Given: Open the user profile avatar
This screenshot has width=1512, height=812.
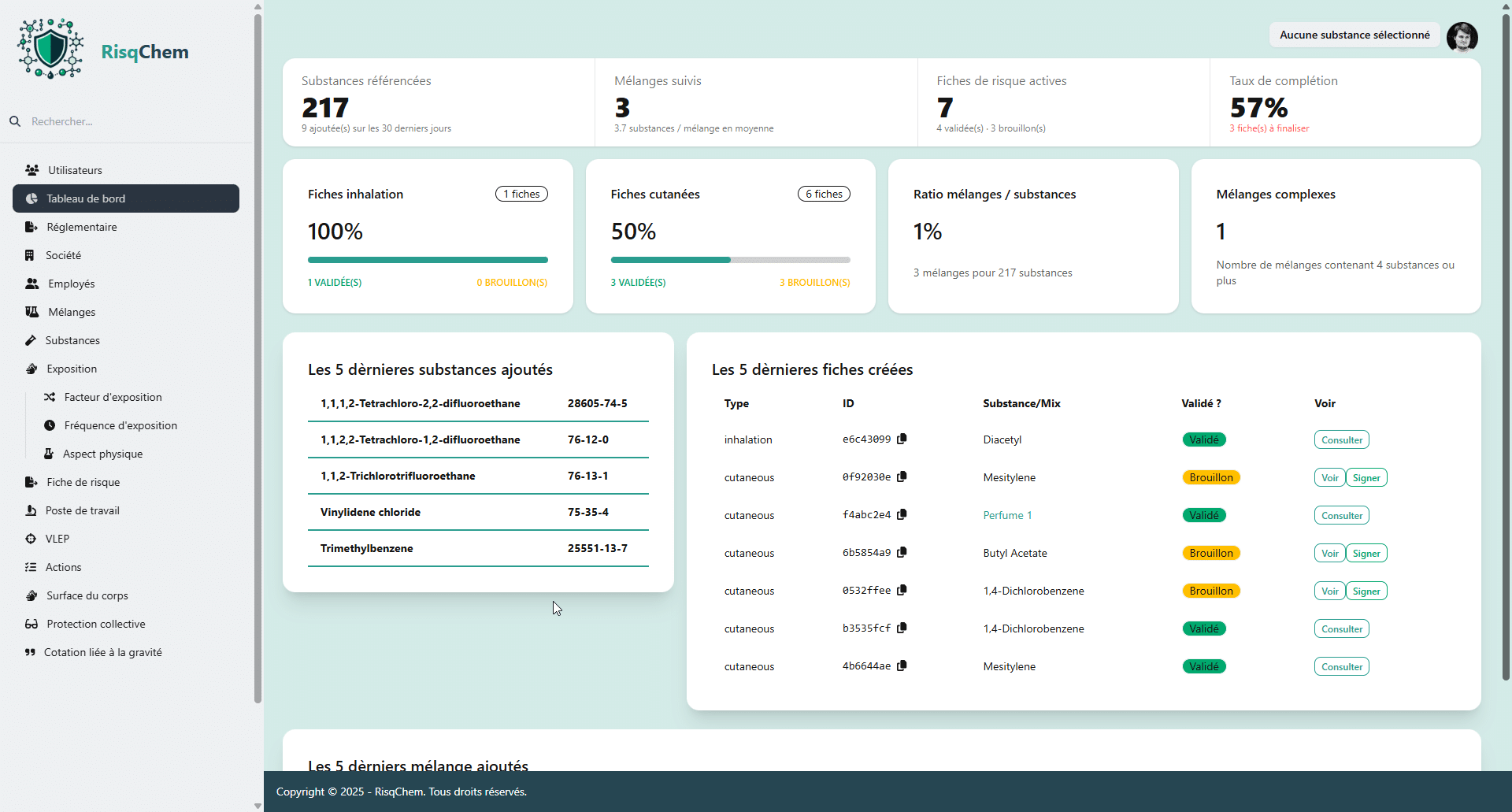Looking at the screenshot, I should click(1462, 37).
